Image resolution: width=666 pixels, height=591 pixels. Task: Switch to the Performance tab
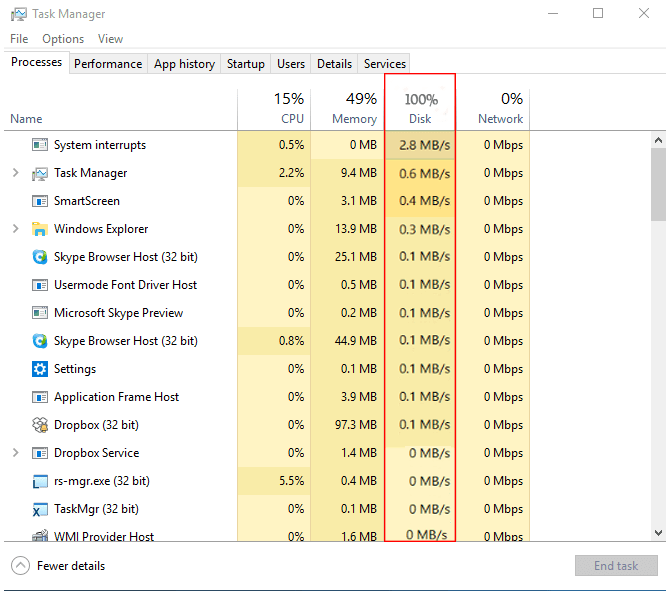click(108, 64)
